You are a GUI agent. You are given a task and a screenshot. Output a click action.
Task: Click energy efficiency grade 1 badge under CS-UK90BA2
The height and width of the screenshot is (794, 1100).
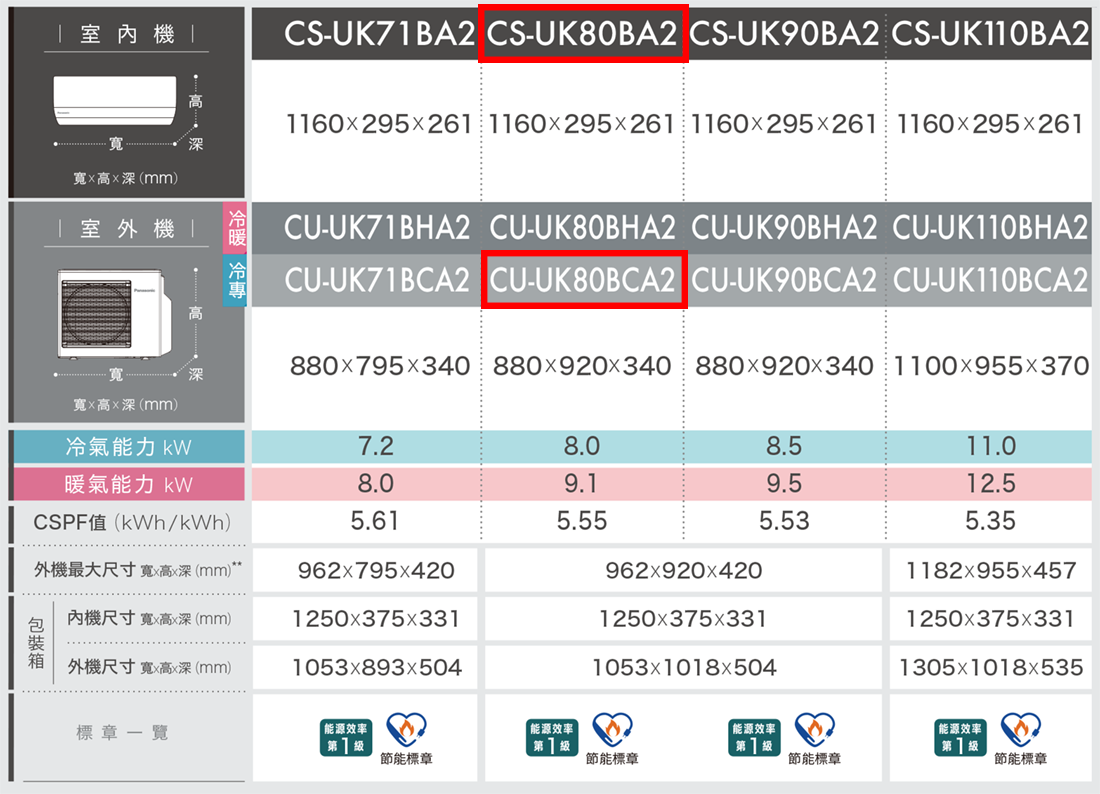754,737
